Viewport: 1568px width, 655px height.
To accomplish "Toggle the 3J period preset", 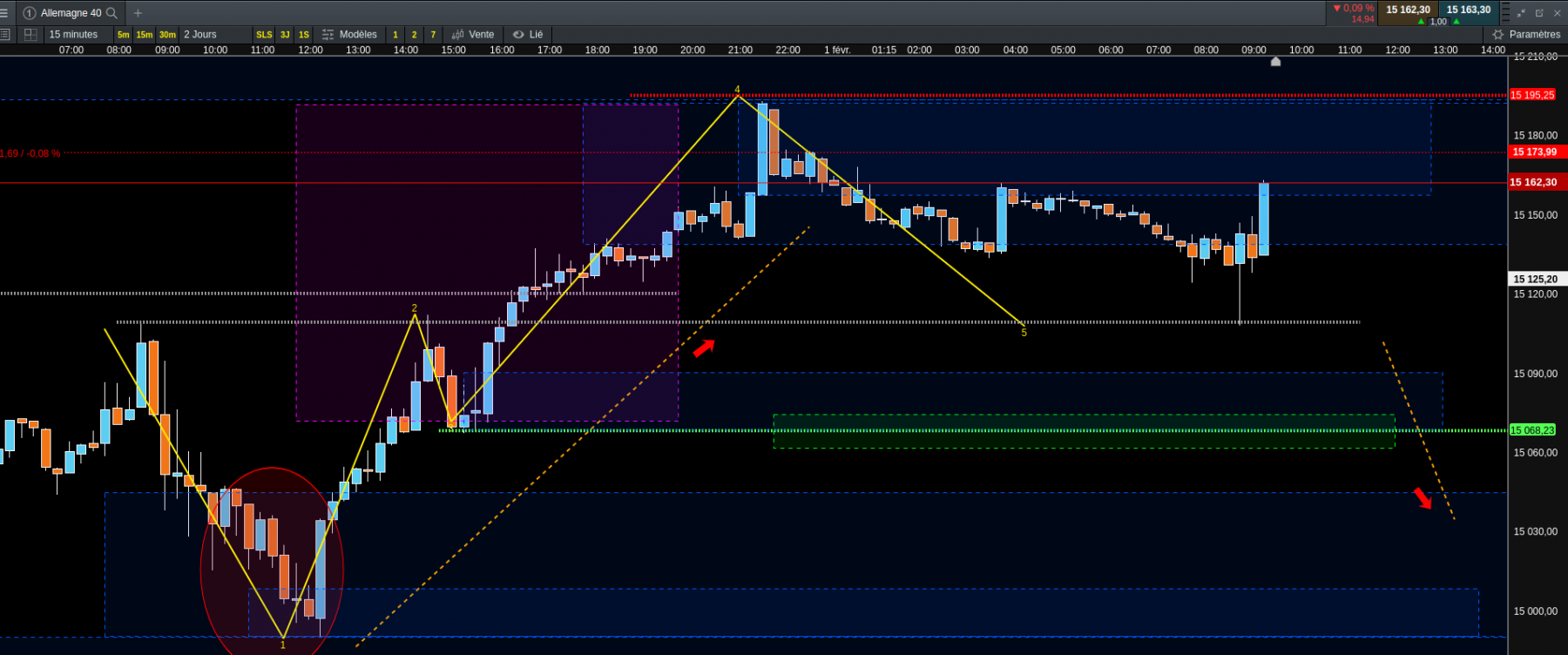I will point(285,35).
